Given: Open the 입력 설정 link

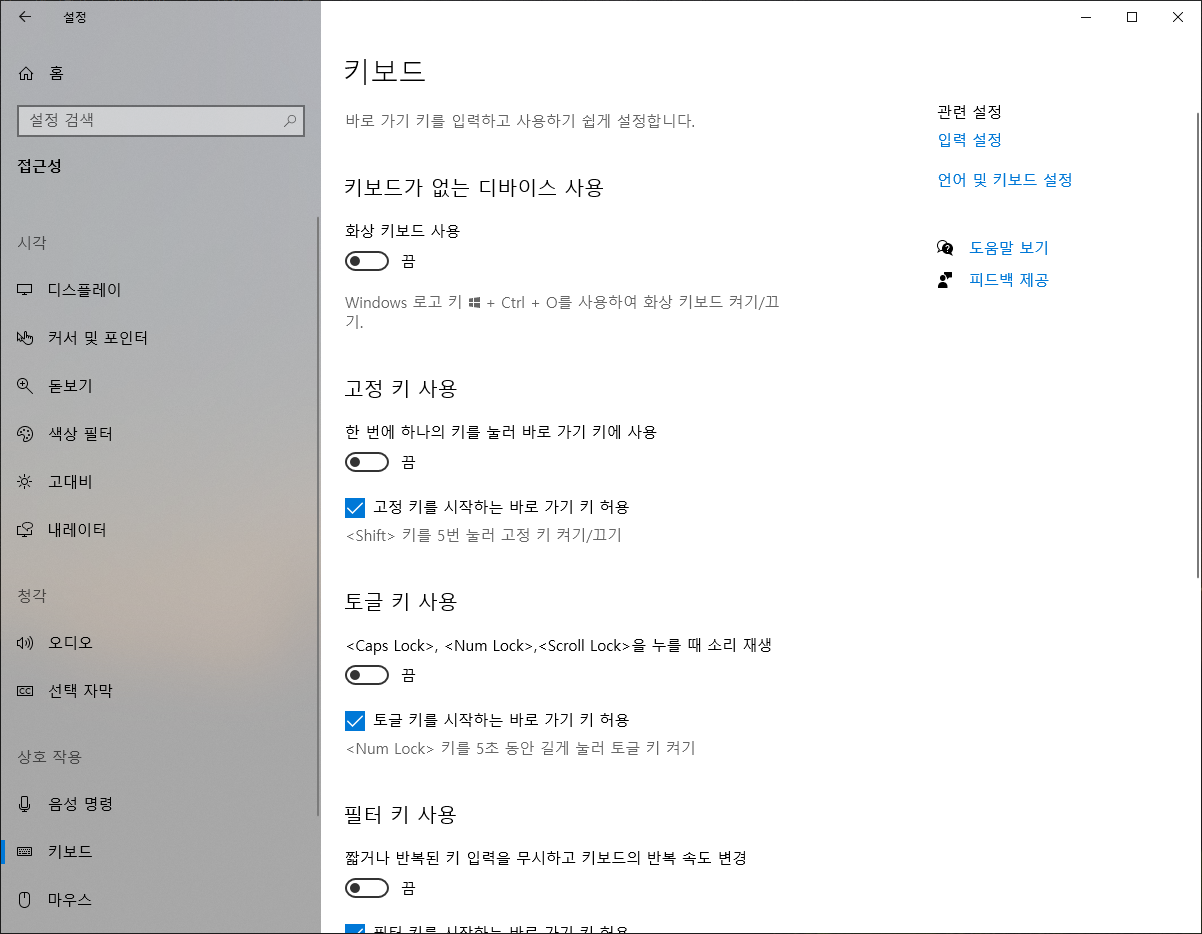Looking at the screenshot, I should [x=969, y=140].
